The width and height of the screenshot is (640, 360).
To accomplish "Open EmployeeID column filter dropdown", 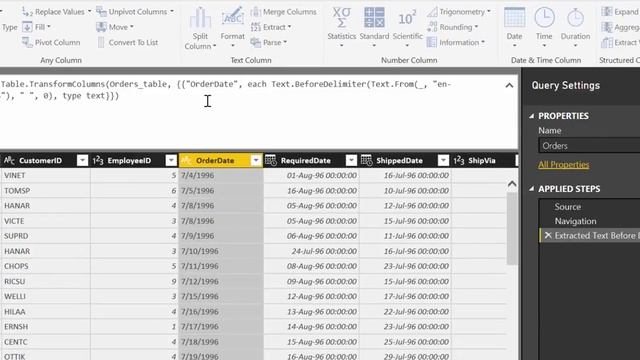I will click(171, 160).
